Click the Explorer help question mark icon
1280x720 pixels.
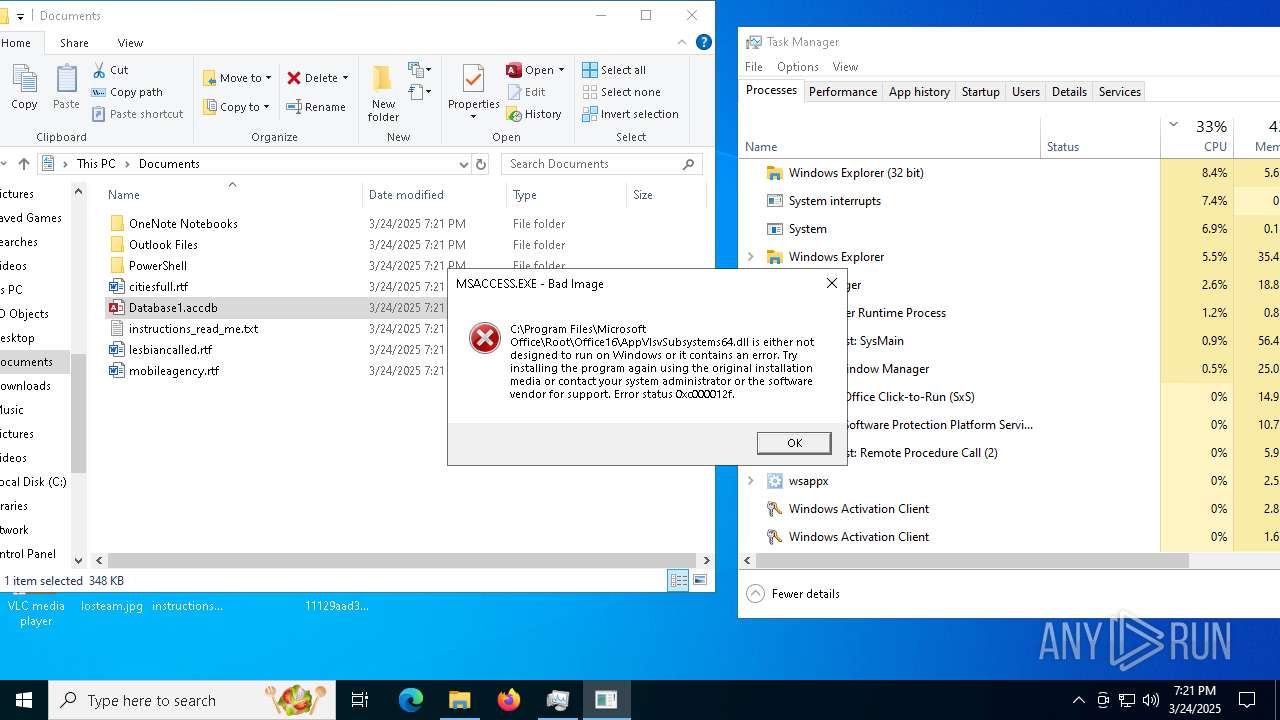704,43
